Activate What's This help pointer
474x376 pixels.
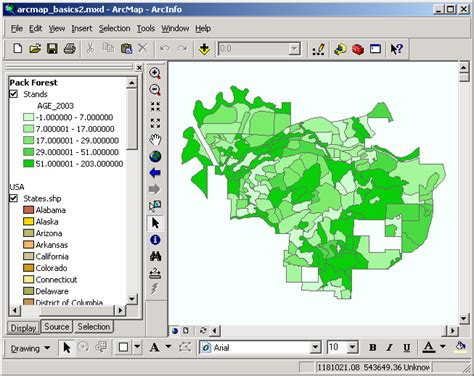pyautogui.click(x=397, y=49)
